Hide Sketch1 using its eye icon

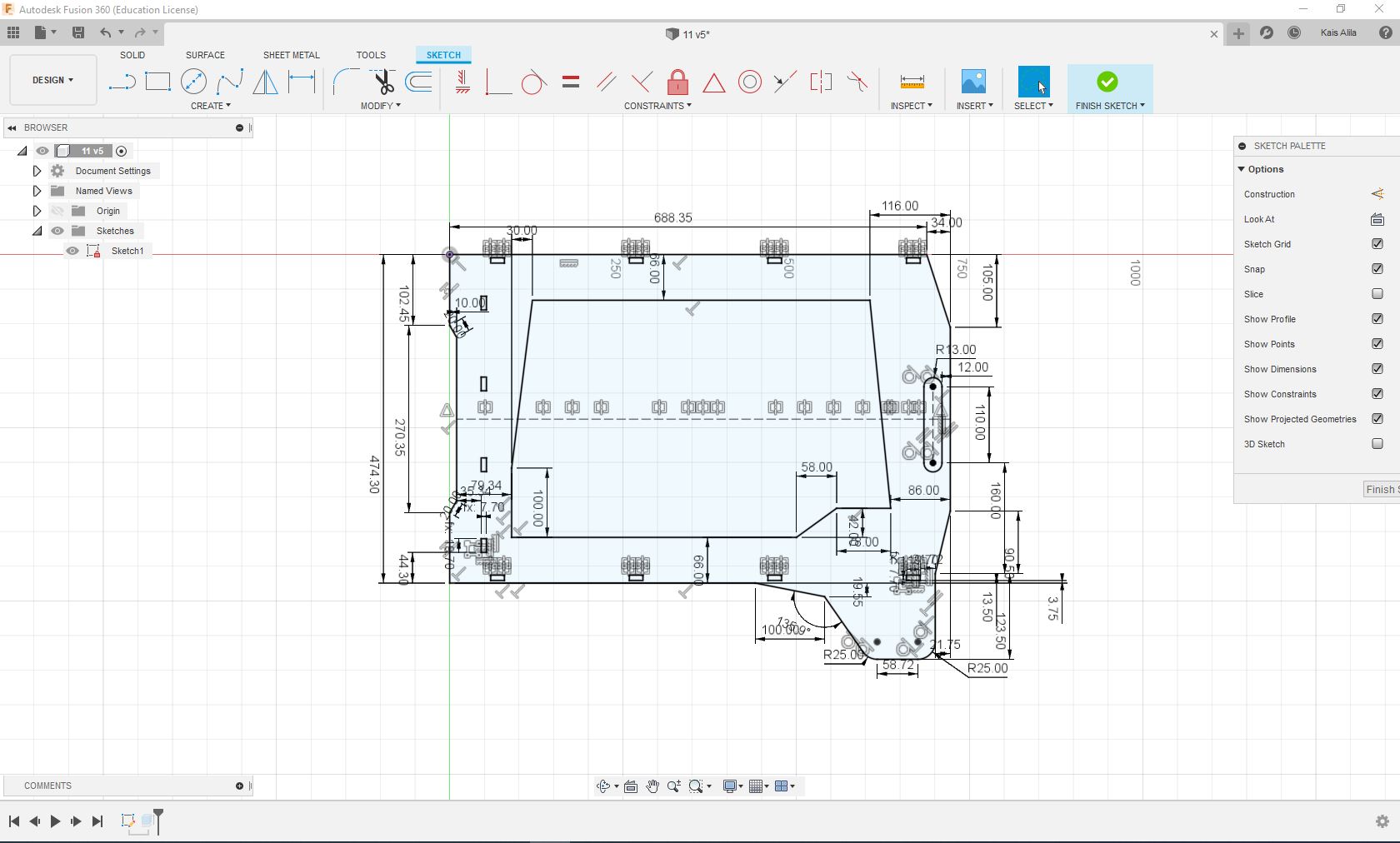point(72,251)
